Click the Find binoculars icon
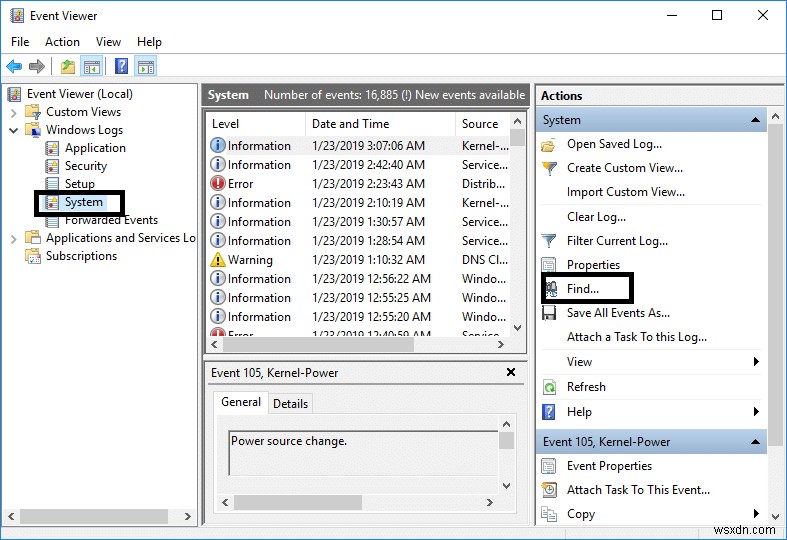 (551, 290)
